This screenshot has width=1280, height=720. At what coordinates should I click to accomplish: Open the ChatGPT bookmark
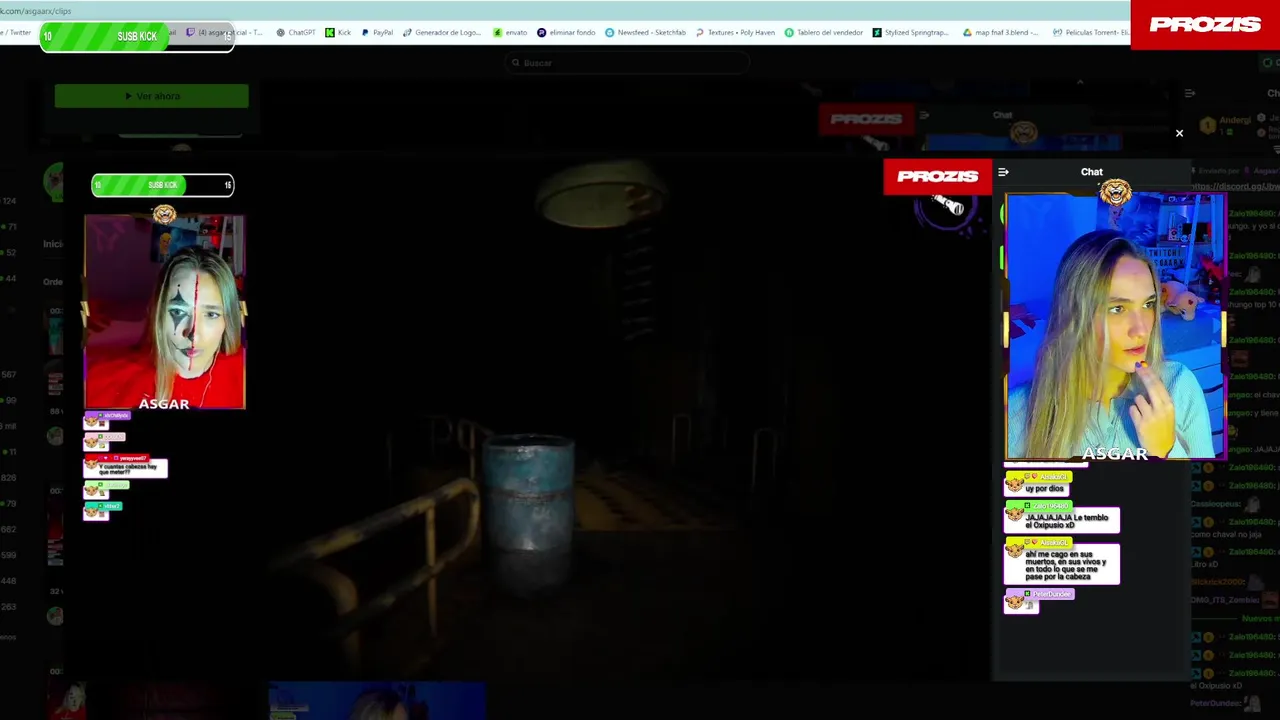[x=295, y=32]
